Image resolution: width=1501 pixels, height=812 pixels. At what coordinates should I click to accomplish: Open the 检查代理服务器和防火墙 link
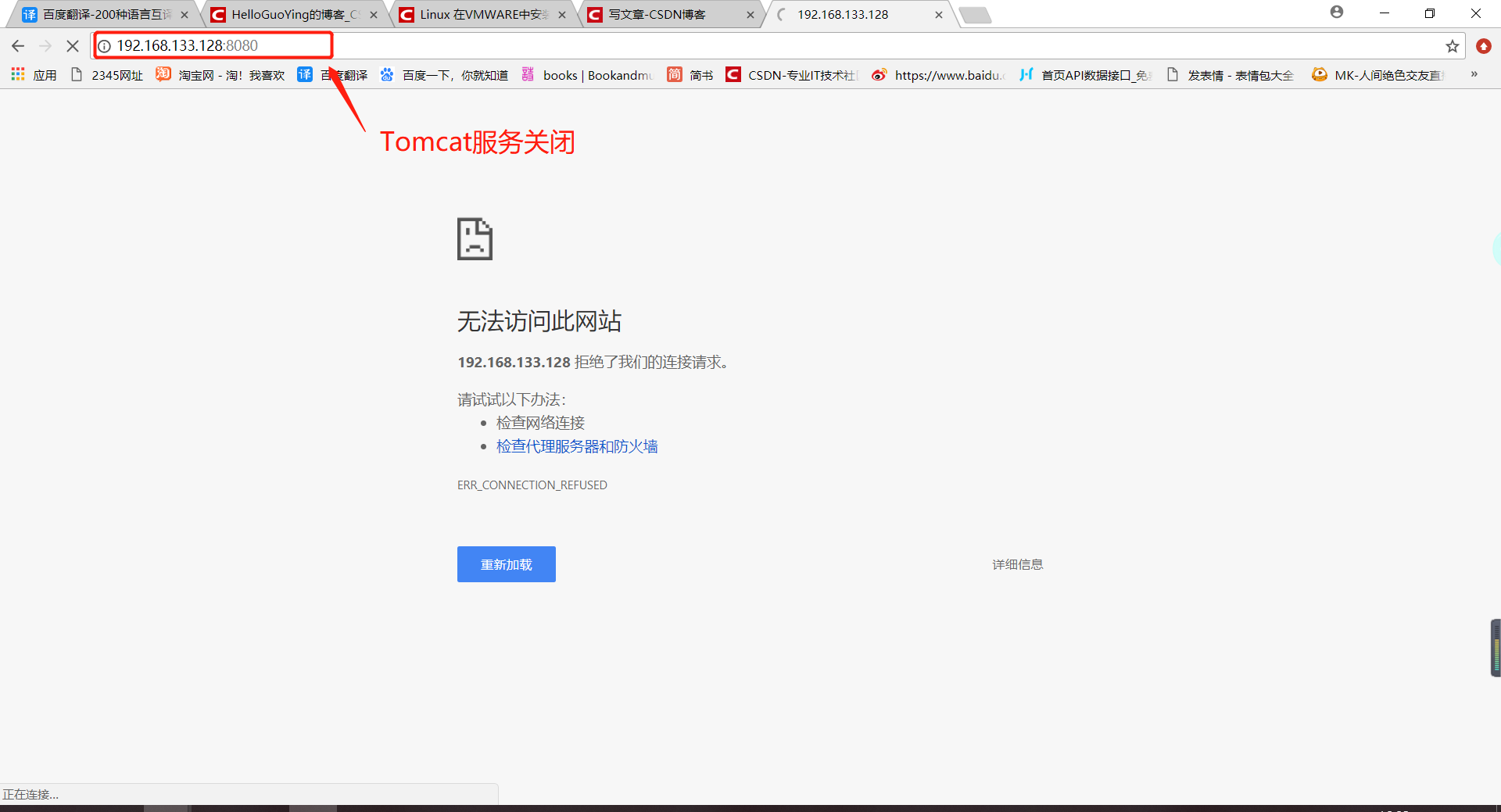576,445
